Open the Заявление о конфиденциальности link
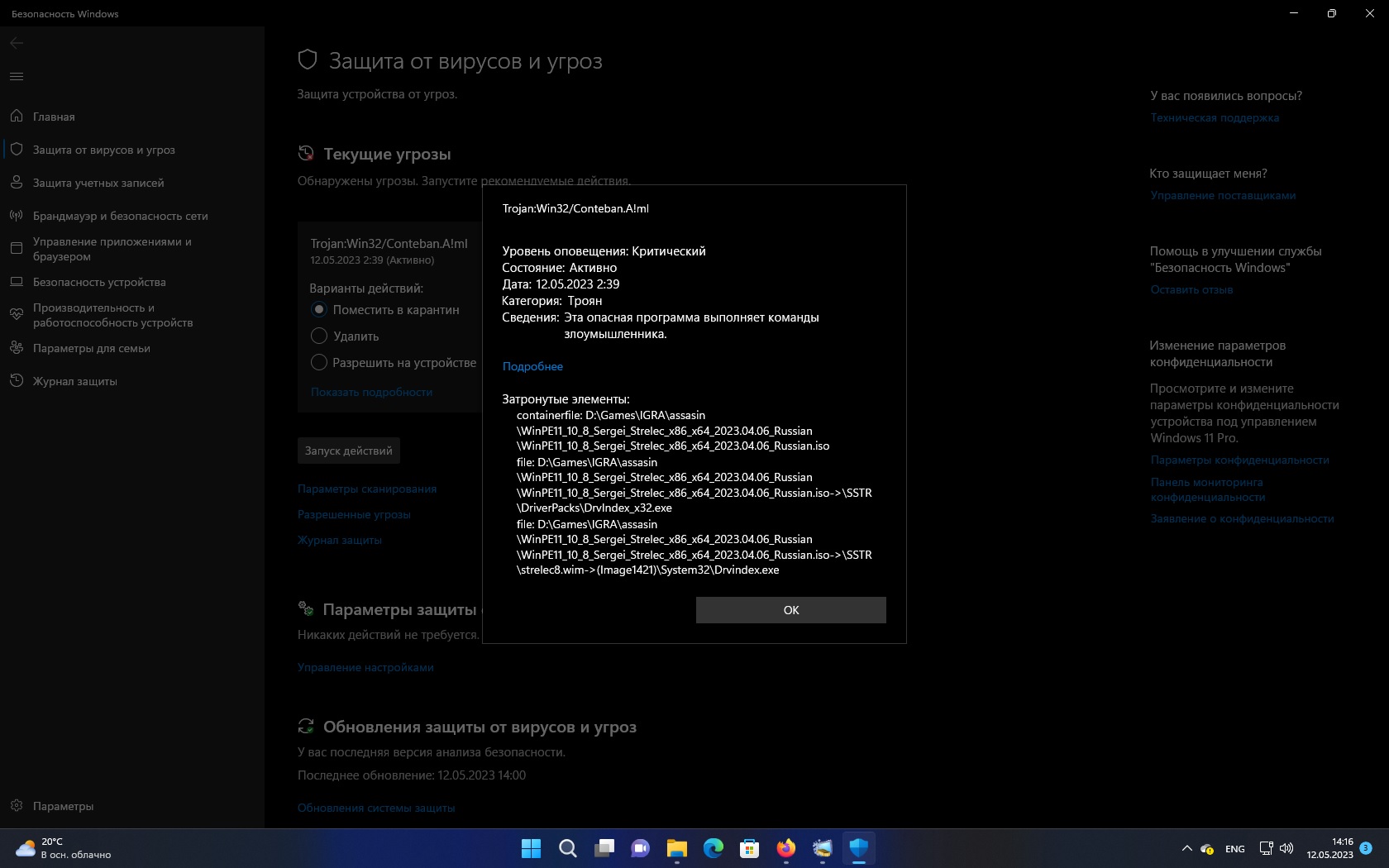This screenshot has width=1389, height=868. (1242, 518)
